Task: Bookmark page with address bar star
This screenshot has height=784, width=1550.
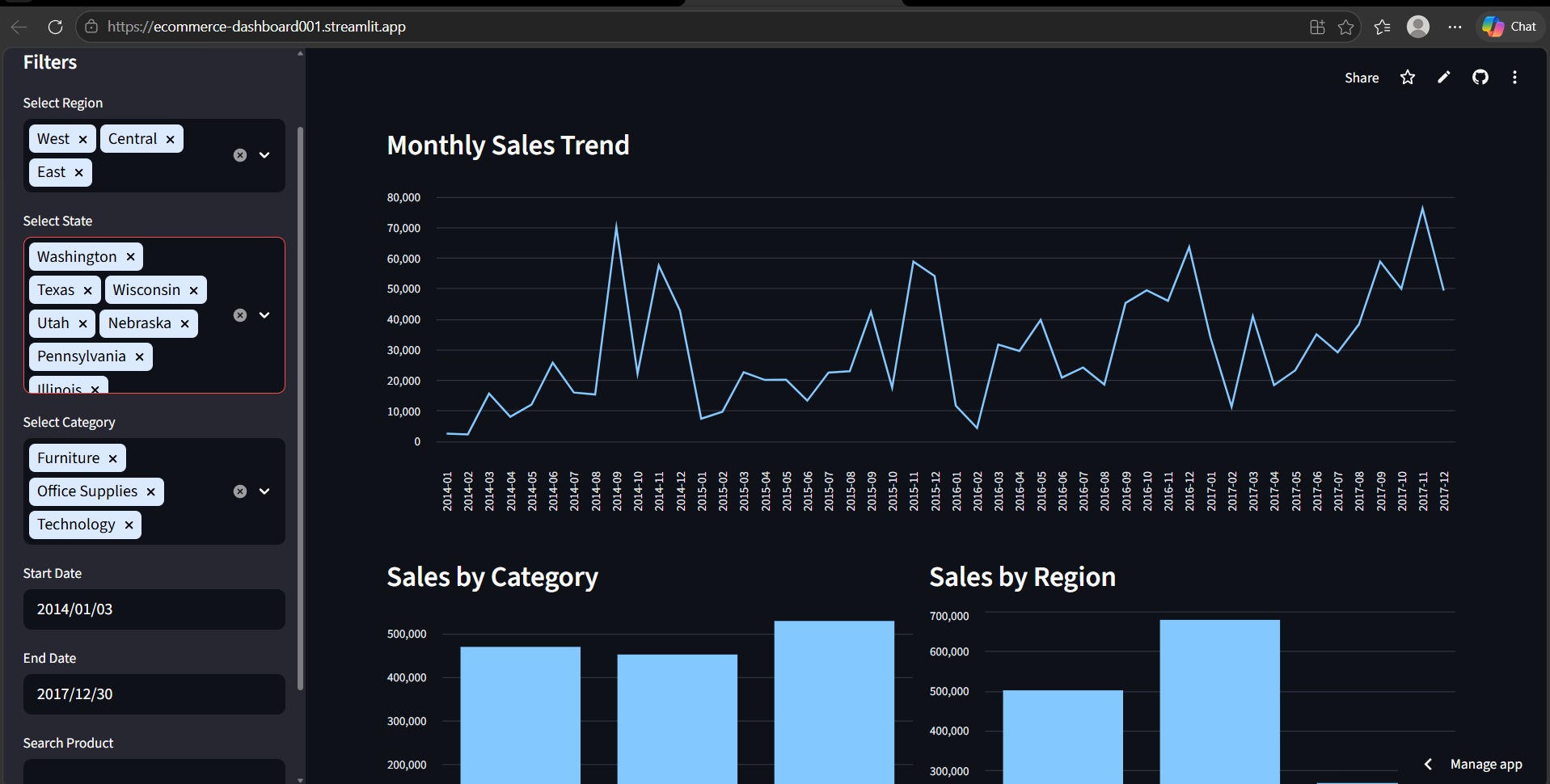Action: [1345, 27]
